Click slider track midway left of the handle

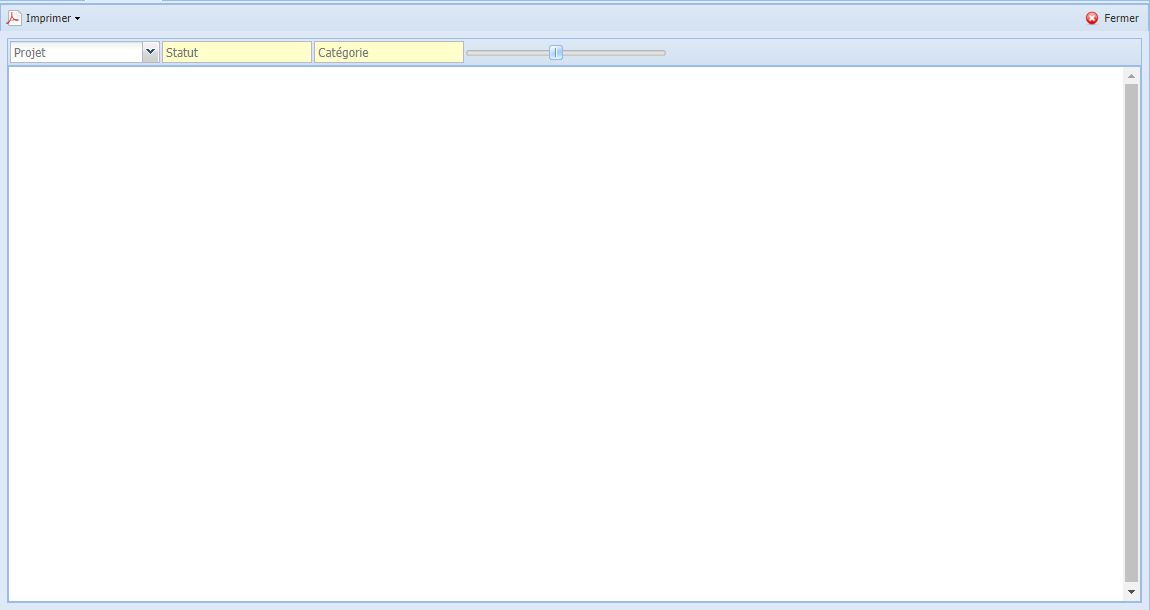tap(510, 52)
